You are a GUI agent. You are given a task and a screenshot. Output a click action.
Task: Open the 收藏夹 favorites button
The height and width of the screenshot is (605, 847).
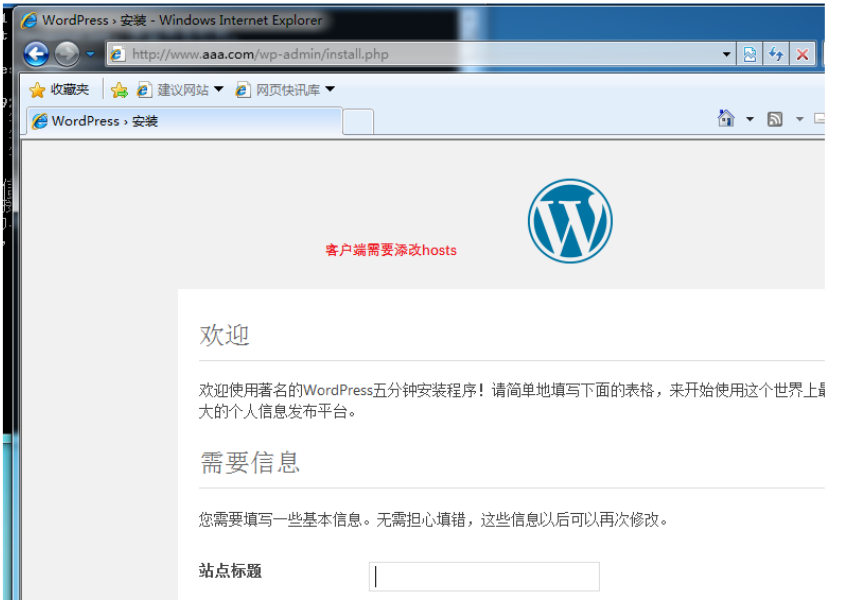pos(59,90)
